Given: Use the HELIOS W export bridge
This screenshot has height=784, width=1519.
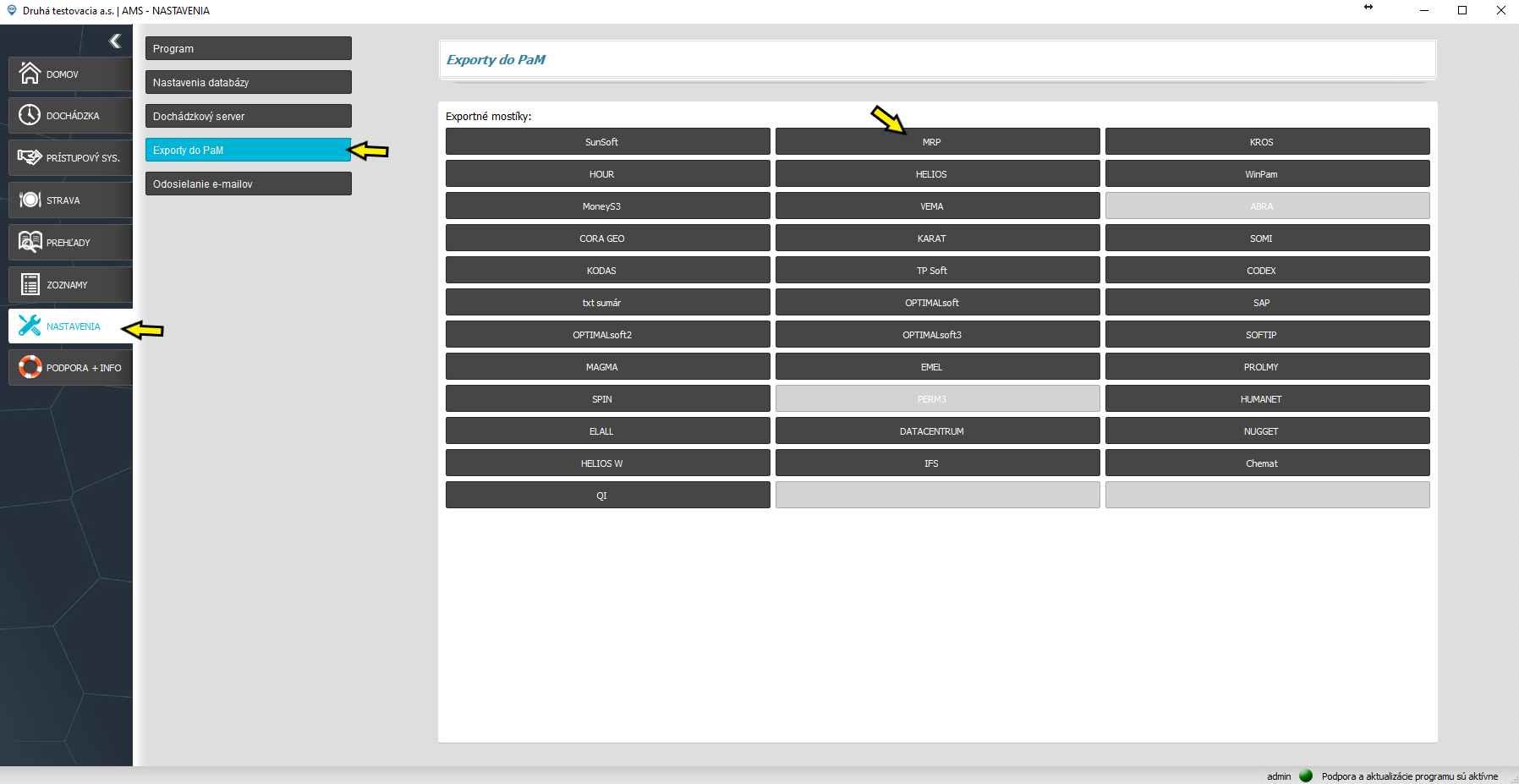Looking at the screenshot, I should (x=607, y=463).
